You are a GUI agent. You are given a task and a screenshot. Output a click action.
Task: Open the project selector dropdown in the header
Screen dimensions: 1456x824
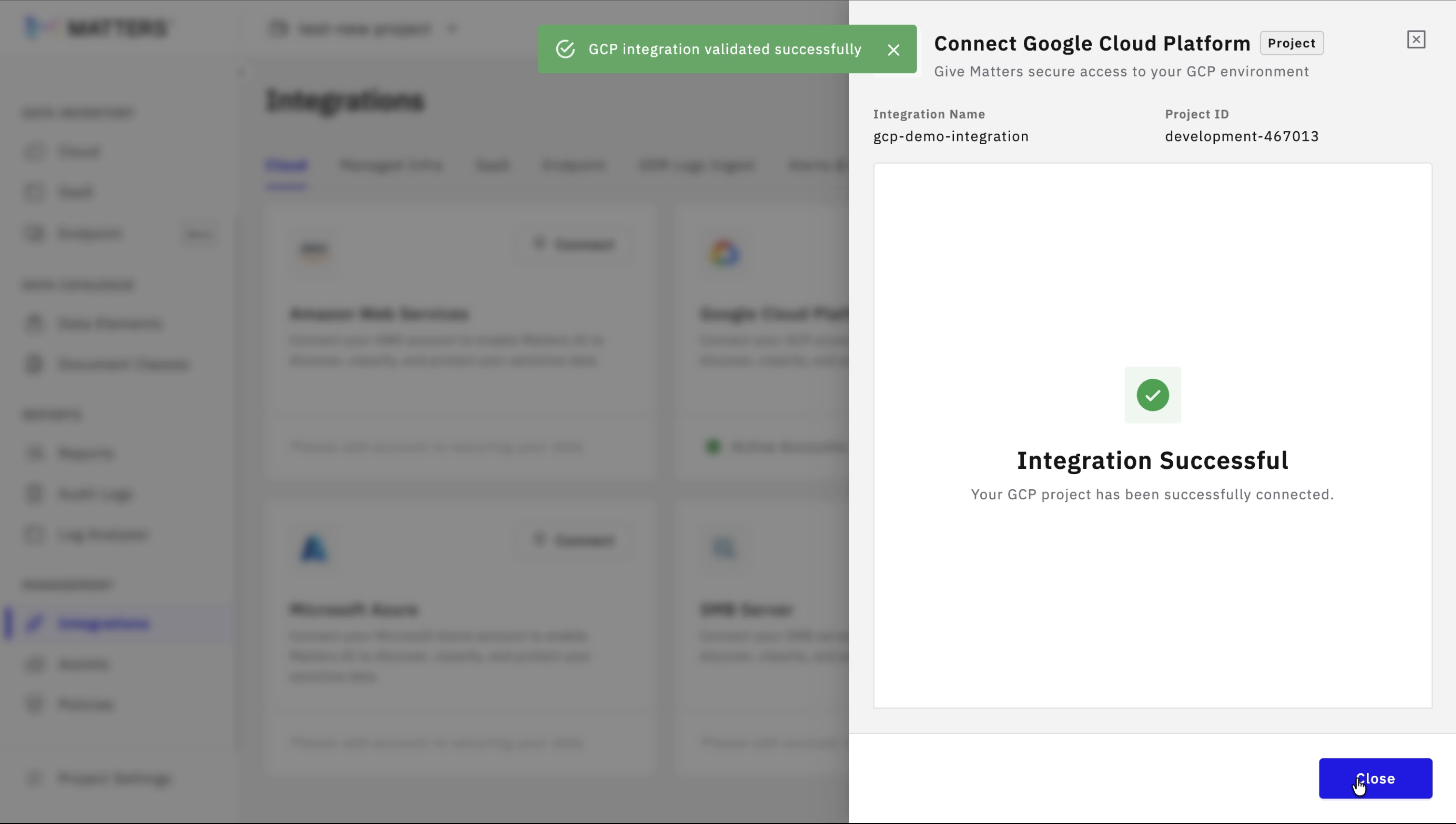363,28
